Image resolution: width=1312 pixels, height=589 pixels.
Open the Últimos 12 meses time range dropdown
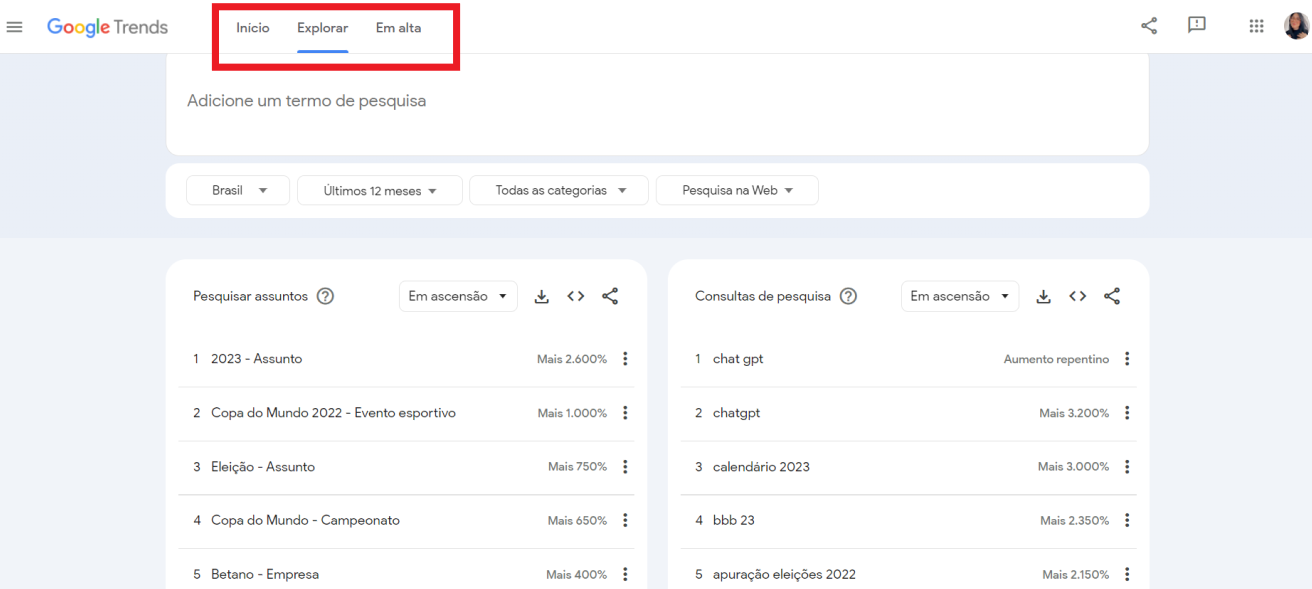point(380,190)
